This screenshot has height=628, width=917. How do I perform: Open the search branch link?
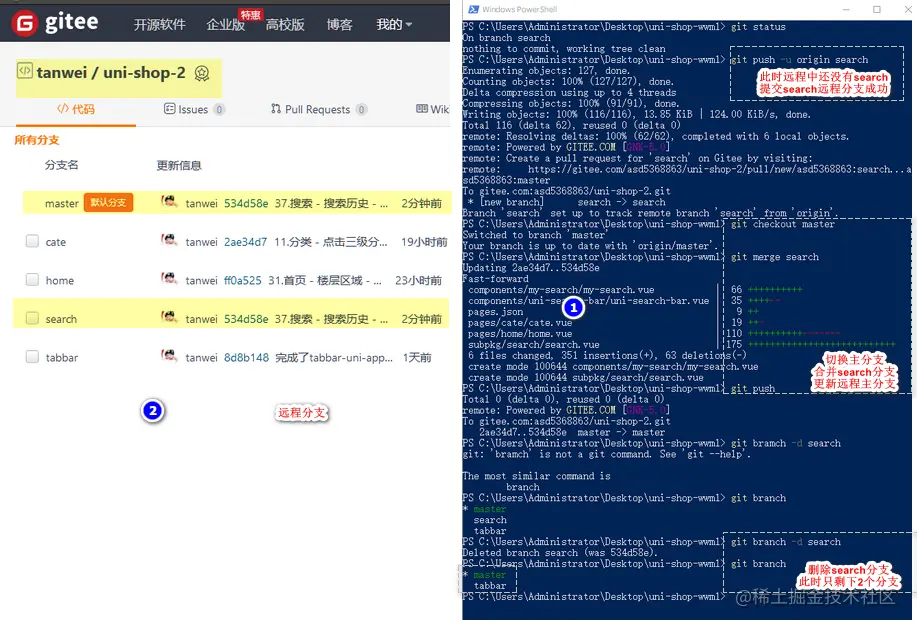pos(61,319)
